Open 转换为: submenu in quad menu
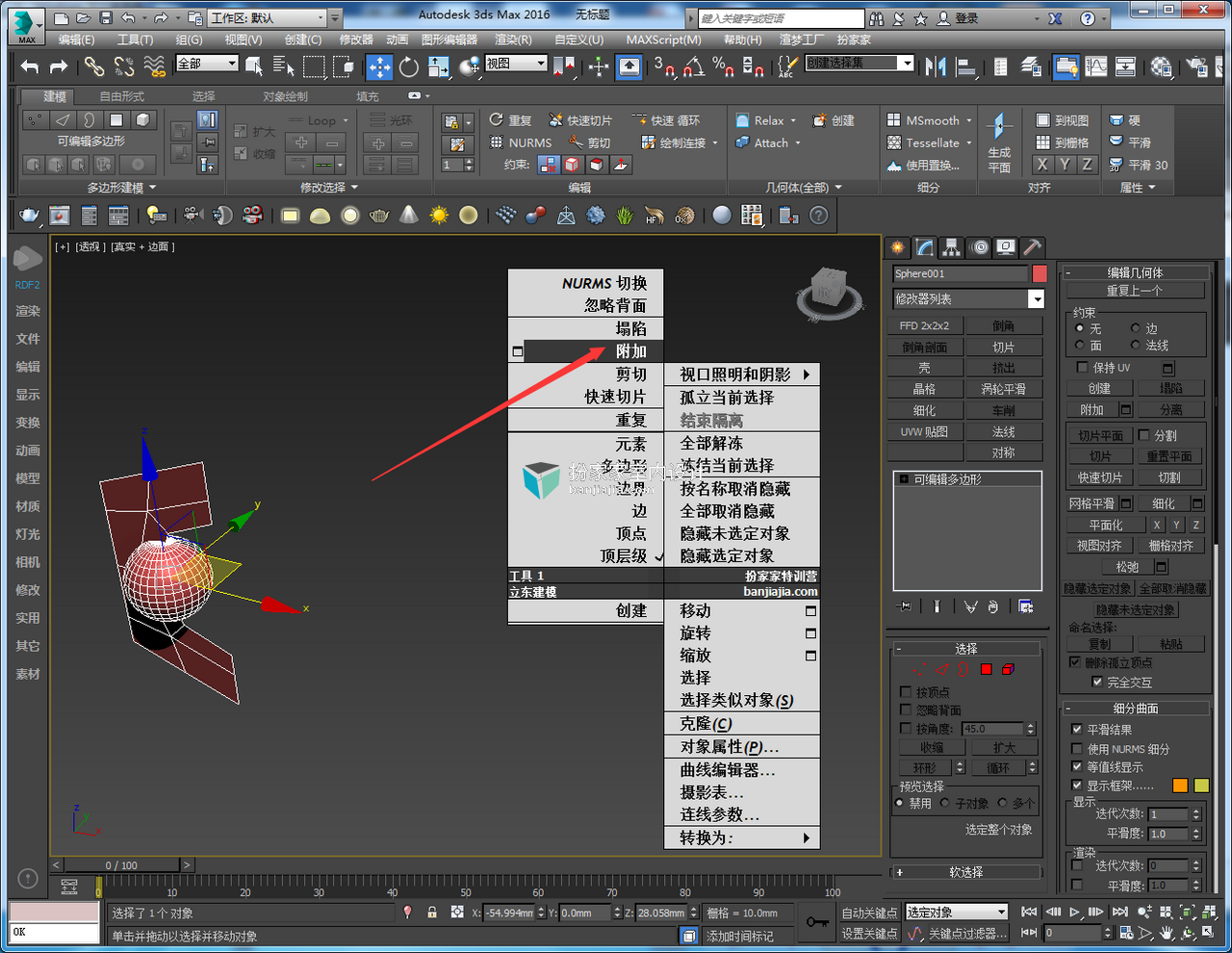Viewport: 1232px width, 953px height. coord(742,838)
